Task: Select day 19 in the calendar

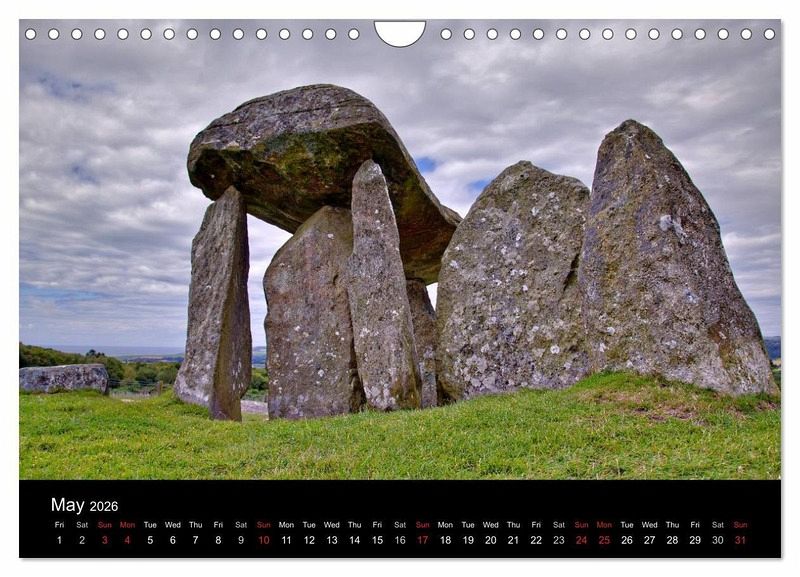Action: 468,540
